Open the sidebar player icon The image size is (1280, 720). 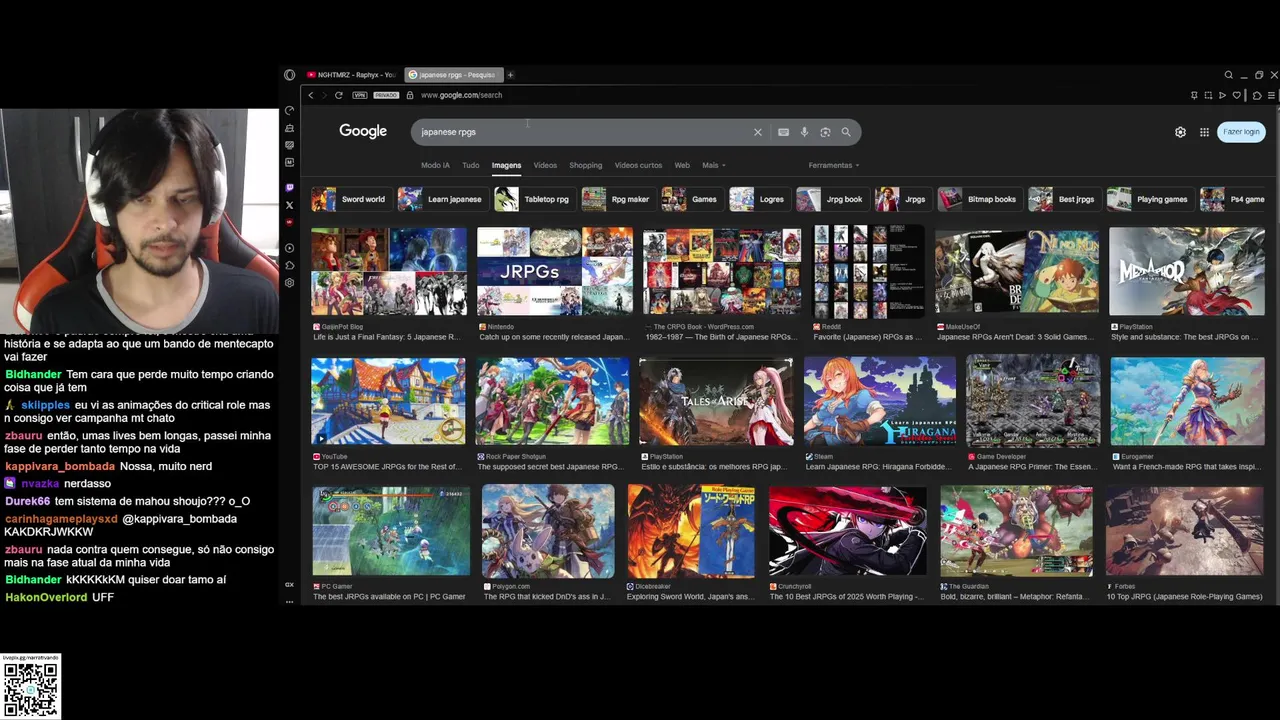(x=290, y=248)
